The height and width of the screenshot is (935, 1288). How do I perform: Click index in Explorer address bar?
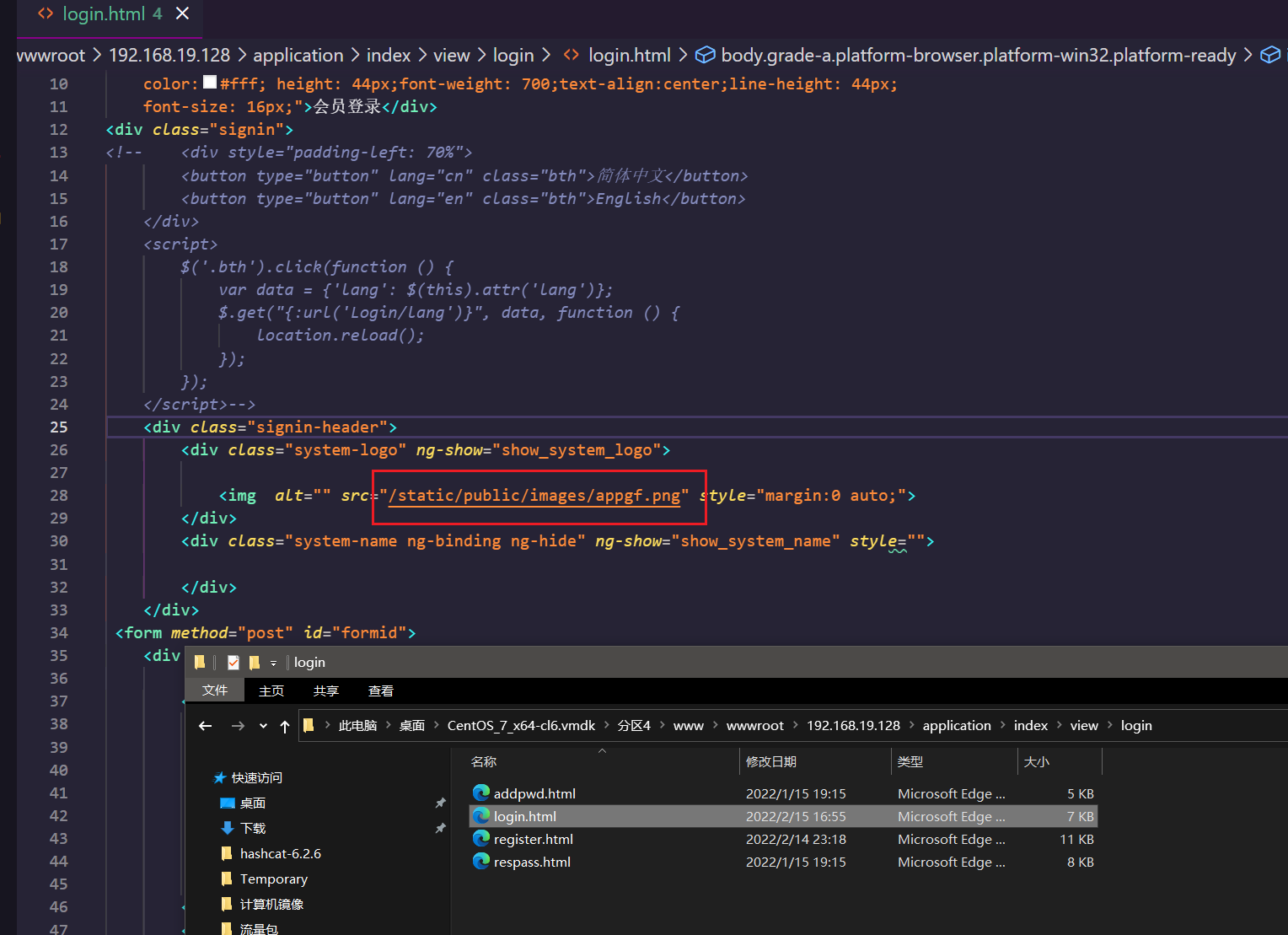[x=1031, y=726]
